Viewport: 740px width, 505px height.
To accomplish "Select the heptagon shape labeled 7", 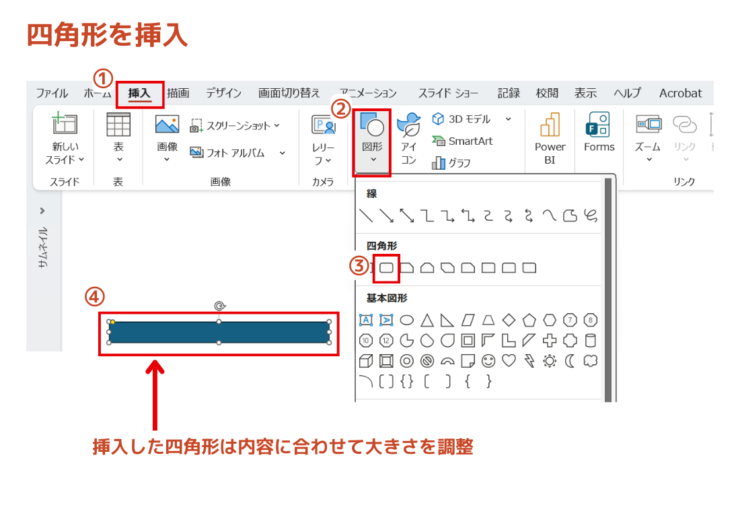I will [570, 320].
